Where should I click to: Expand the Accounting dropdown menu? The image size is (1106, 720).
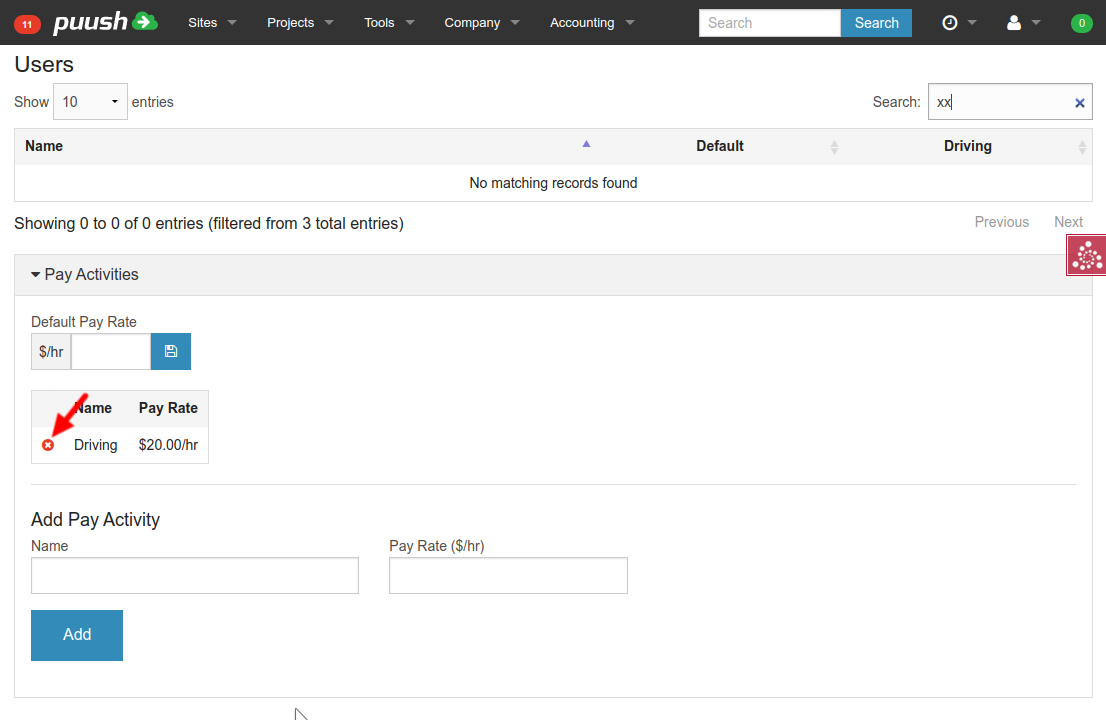592,22
